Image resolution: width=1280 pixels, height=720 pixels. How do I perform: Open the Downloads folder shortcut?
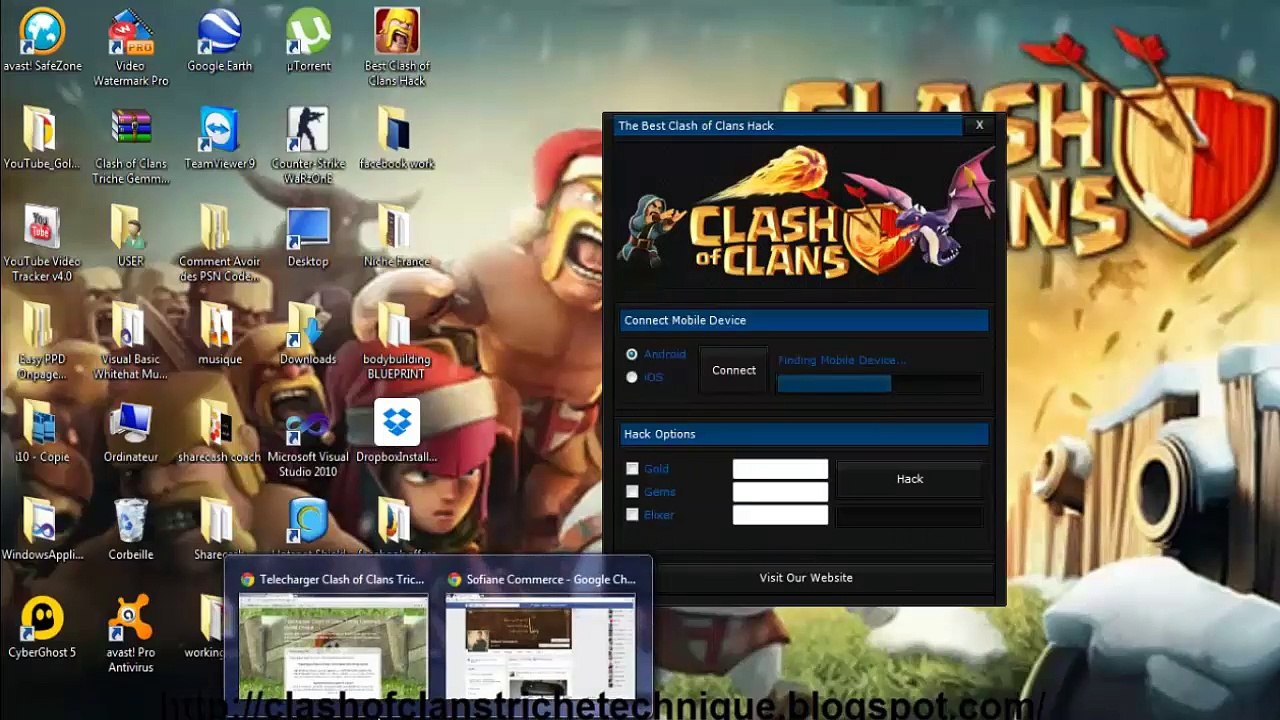[308, 335]
